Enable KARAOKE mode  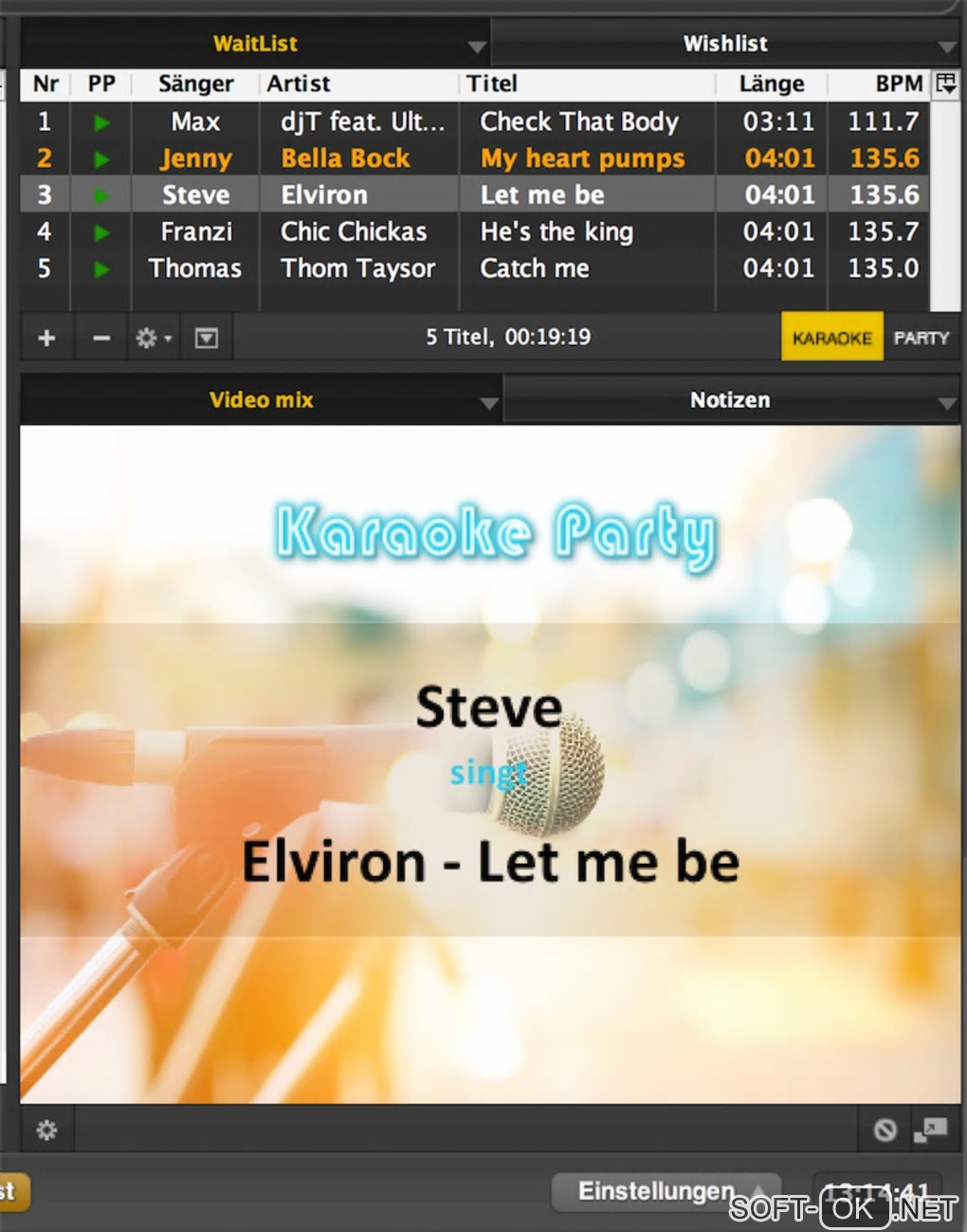tap(832, 338)
